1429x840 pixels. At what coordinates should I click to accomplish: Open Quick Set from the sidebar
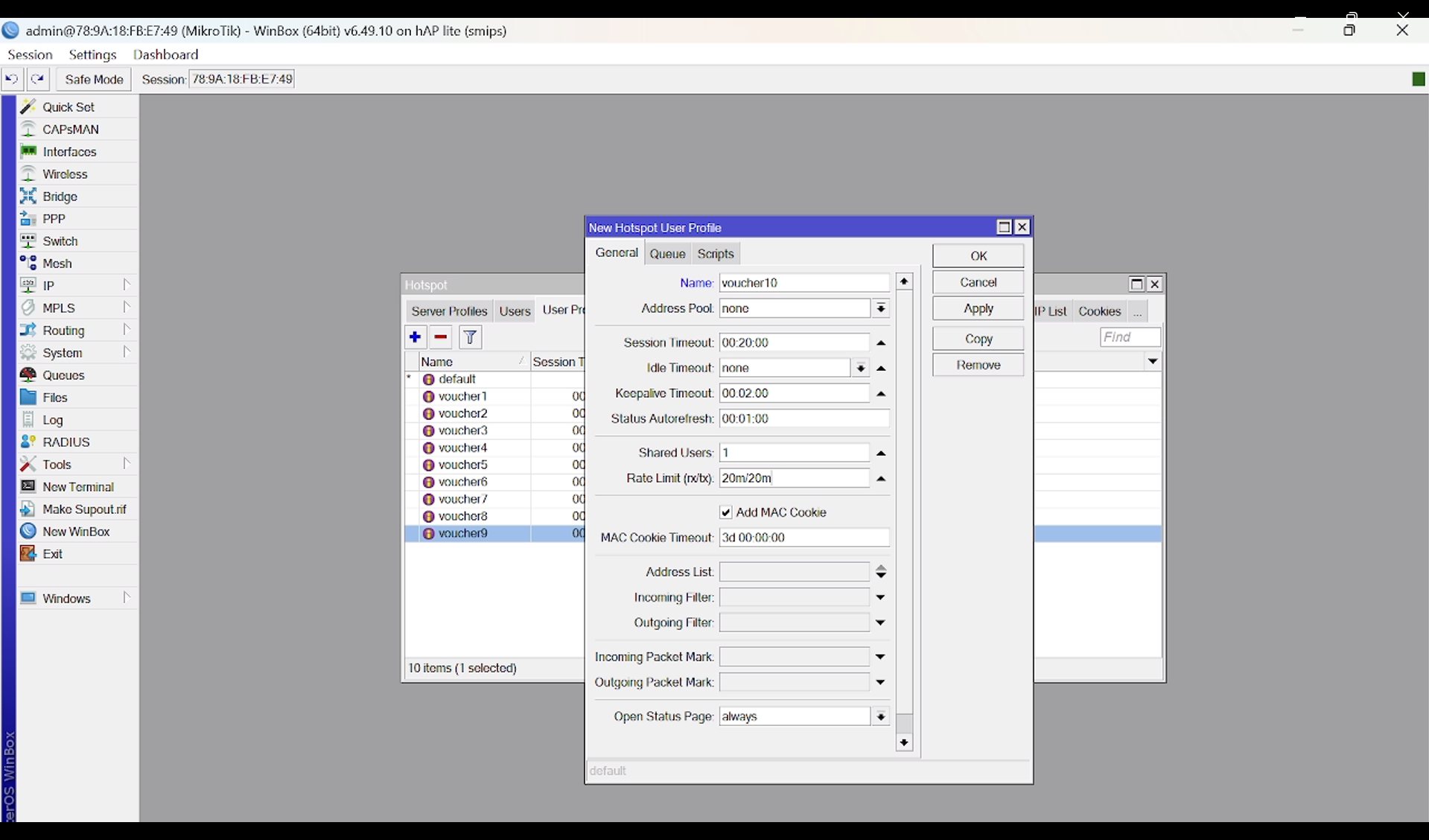77,107
